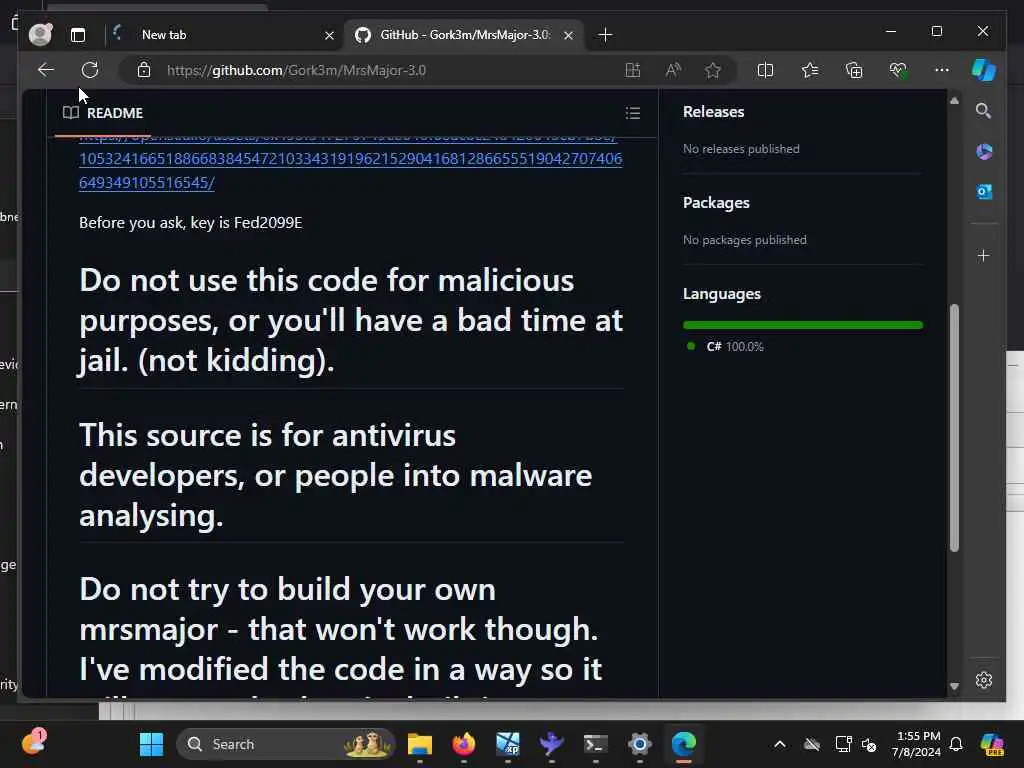
Task: Add this page to favorites star
Action: click(x=712, y=70)
